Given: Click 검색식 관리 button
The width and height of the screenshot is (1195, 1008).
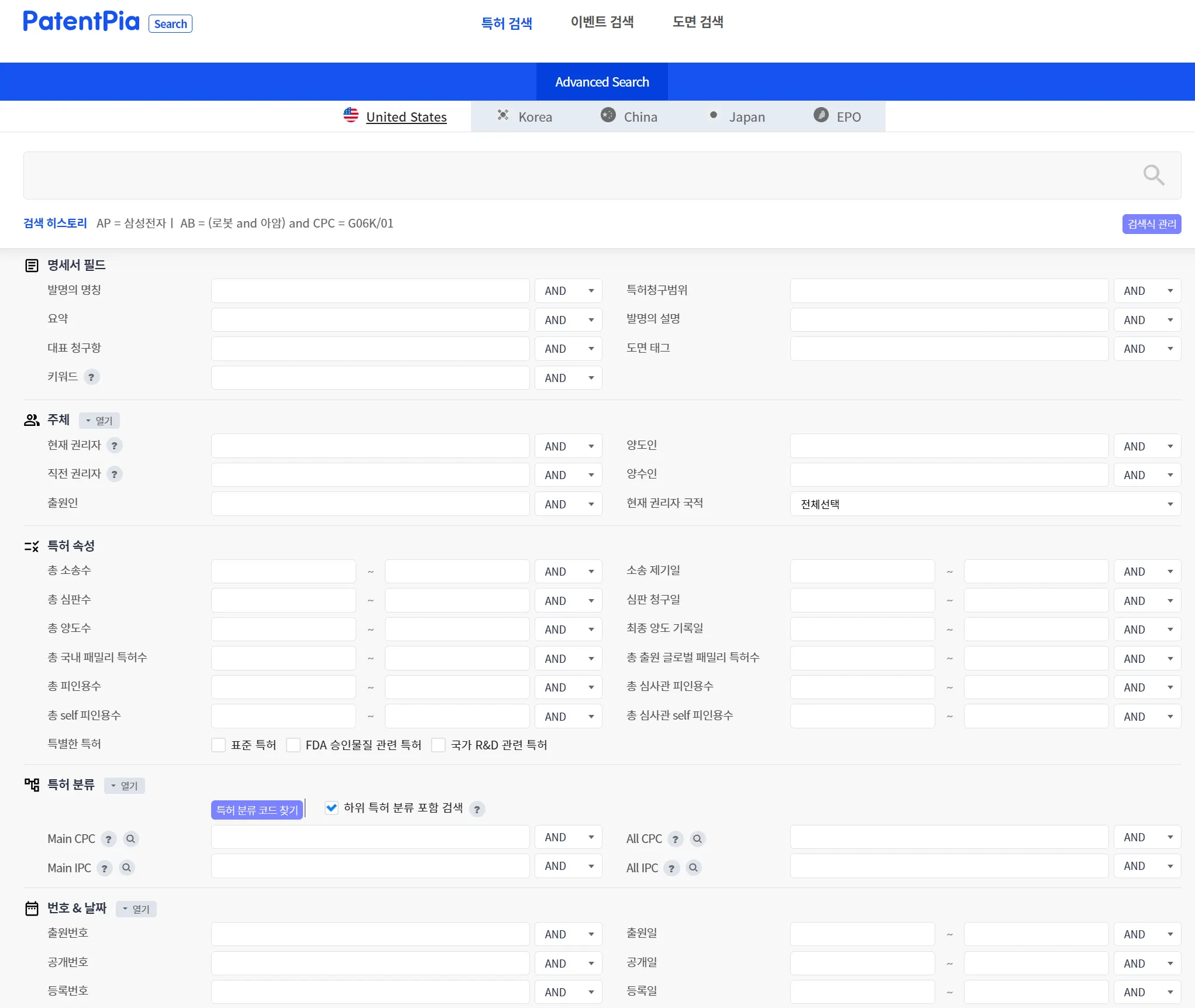Looking at the screenshot, I should click(x=1151, y=224).
